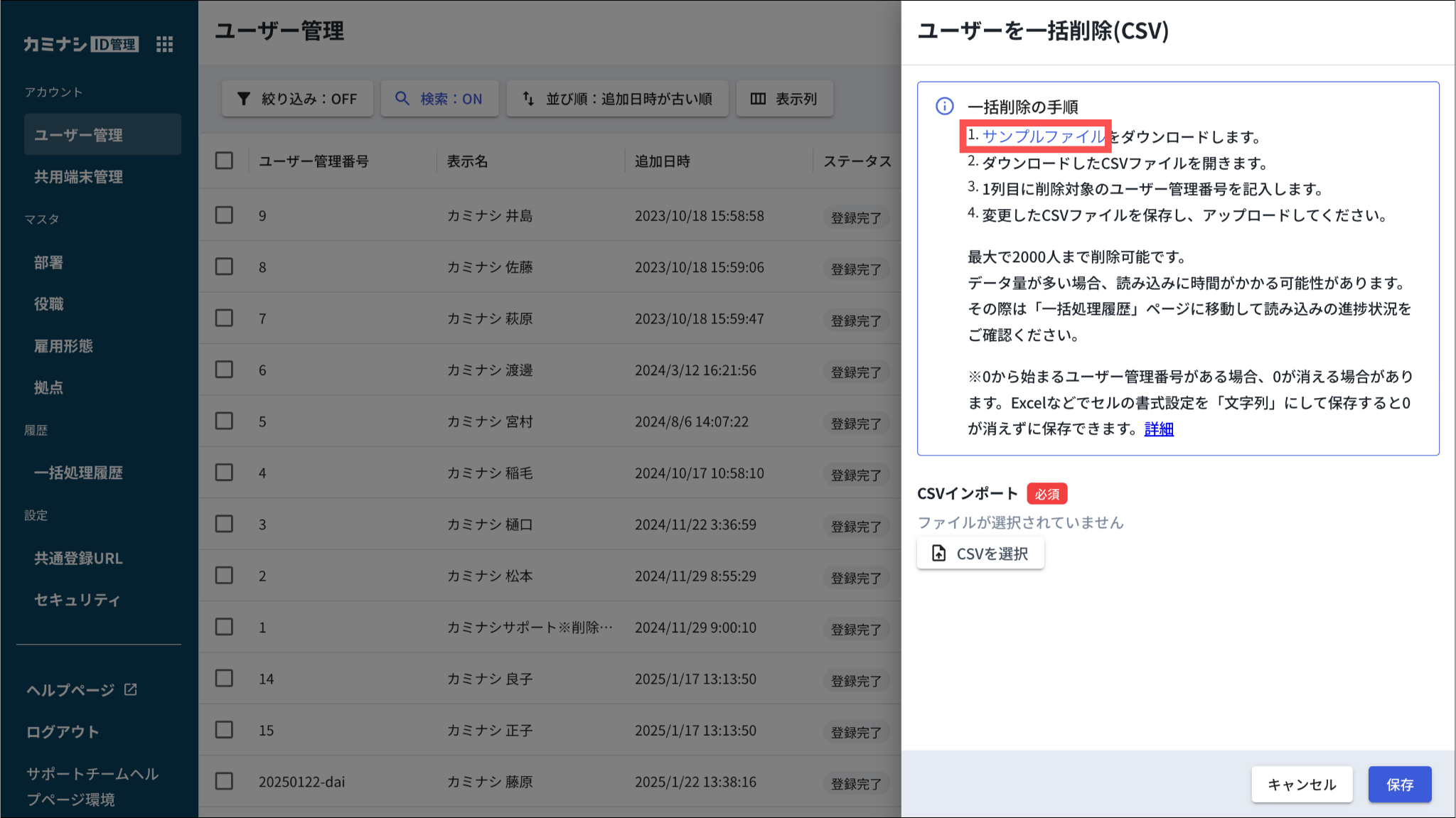Viewport: 1456px width, 818px height.
Task: Check the box for user number 9
Action: point(224,215)
